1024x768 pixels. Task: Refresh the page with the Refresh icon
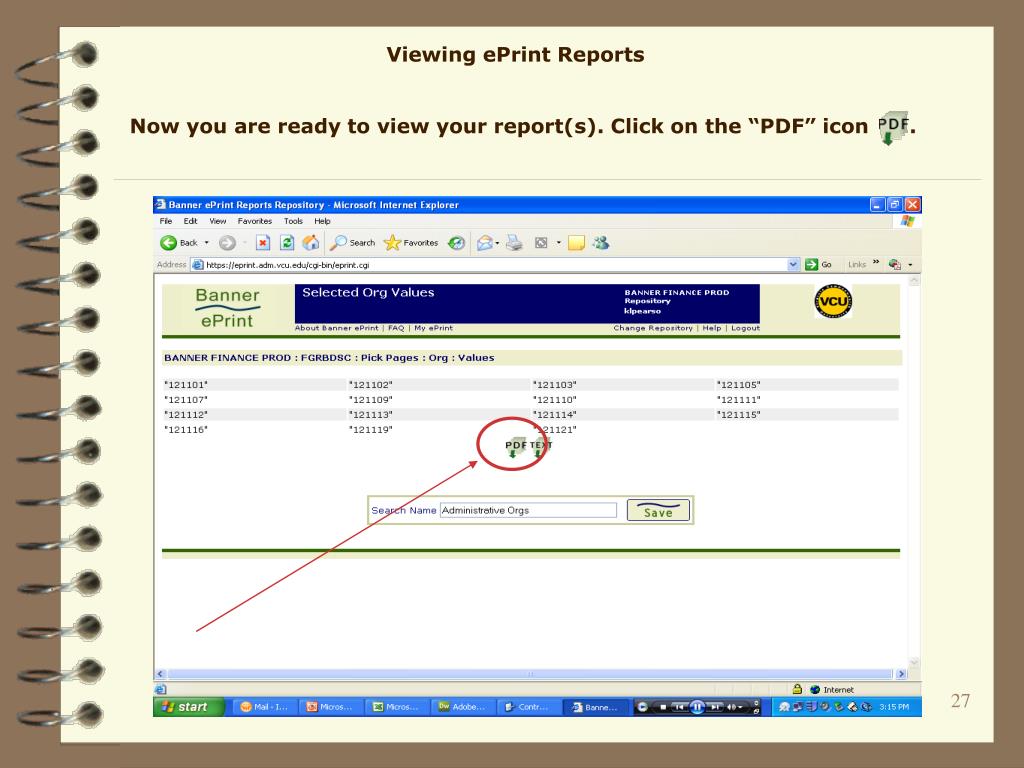(x=287, y=243)
